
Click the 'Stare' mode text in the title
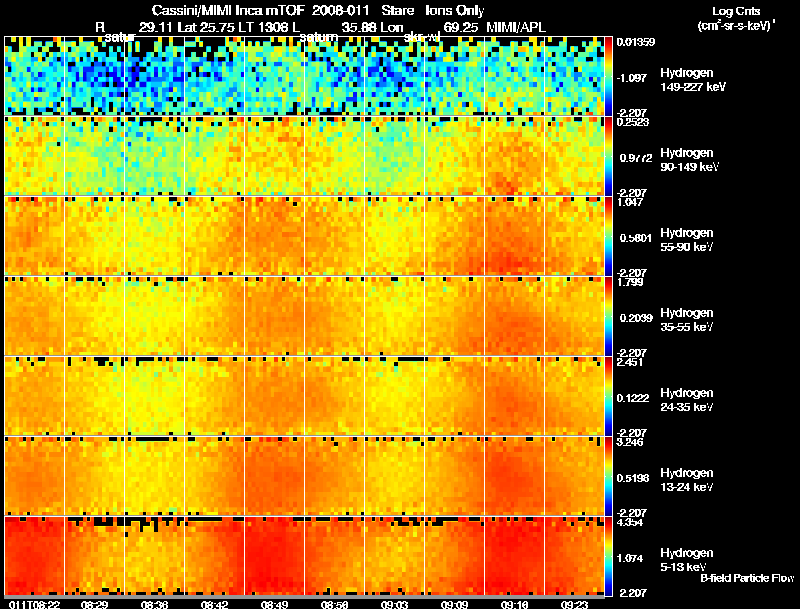pos(397,11)
